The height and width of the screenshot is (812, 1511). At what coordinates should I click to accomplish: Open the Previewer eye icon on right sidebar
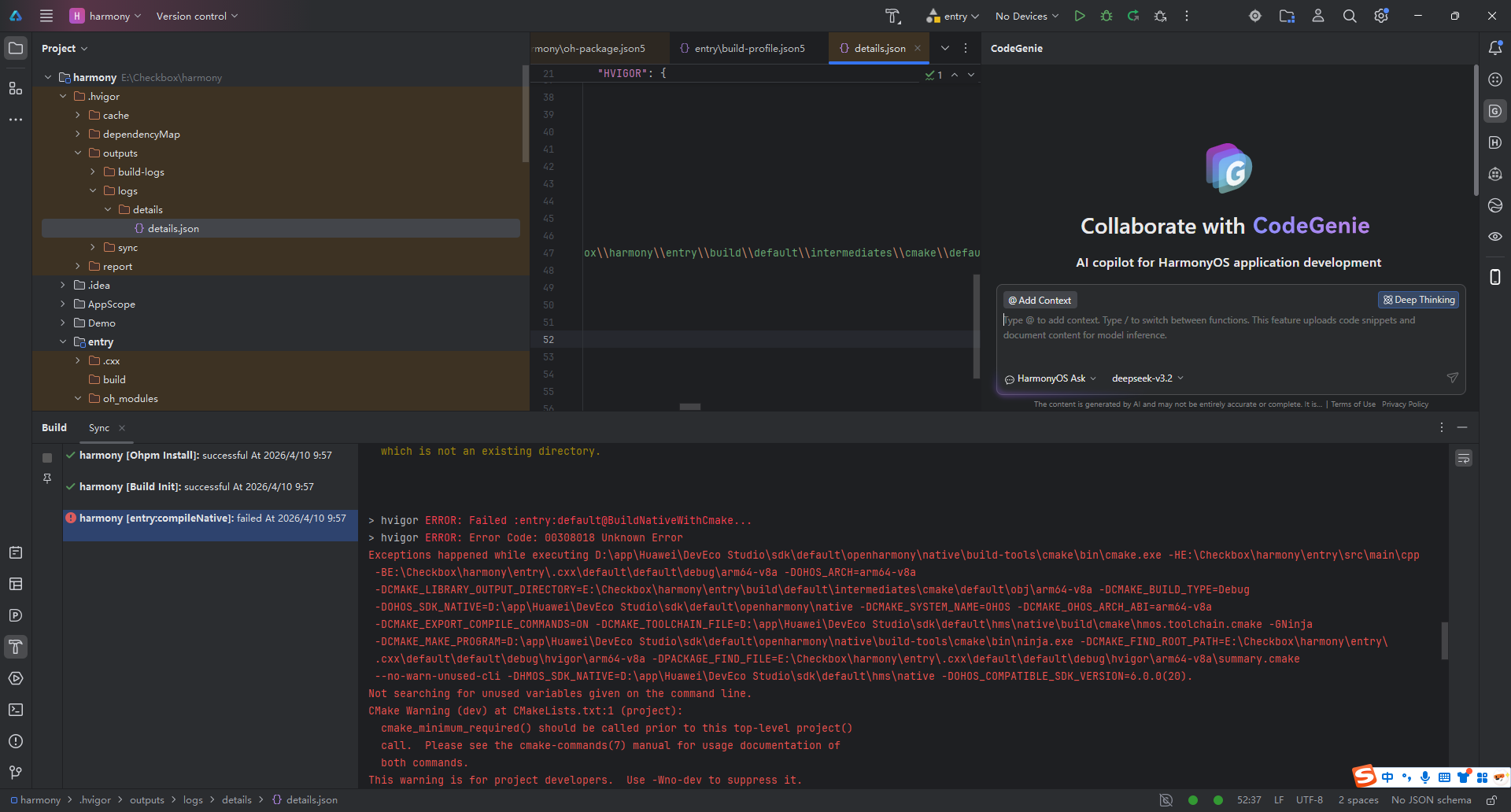[x=1495, y=237]
